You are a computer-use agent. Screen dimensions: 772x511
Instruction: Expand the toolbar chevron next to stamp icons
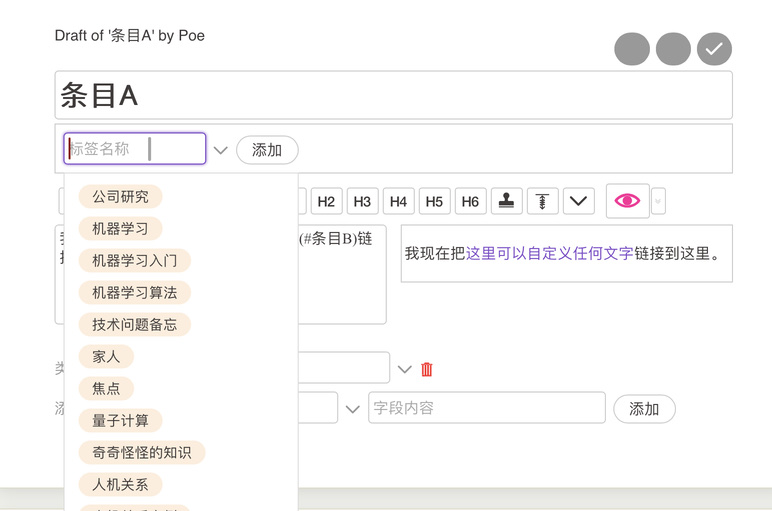coord(579,201)
